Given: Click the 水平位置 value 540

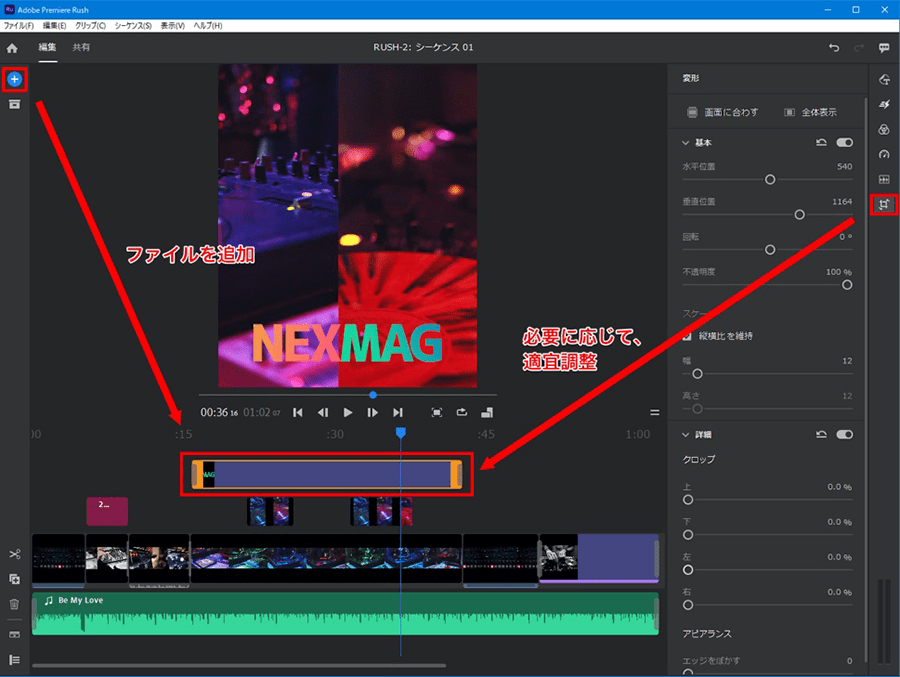Looking at the screenshot, I should click(844, 167).
